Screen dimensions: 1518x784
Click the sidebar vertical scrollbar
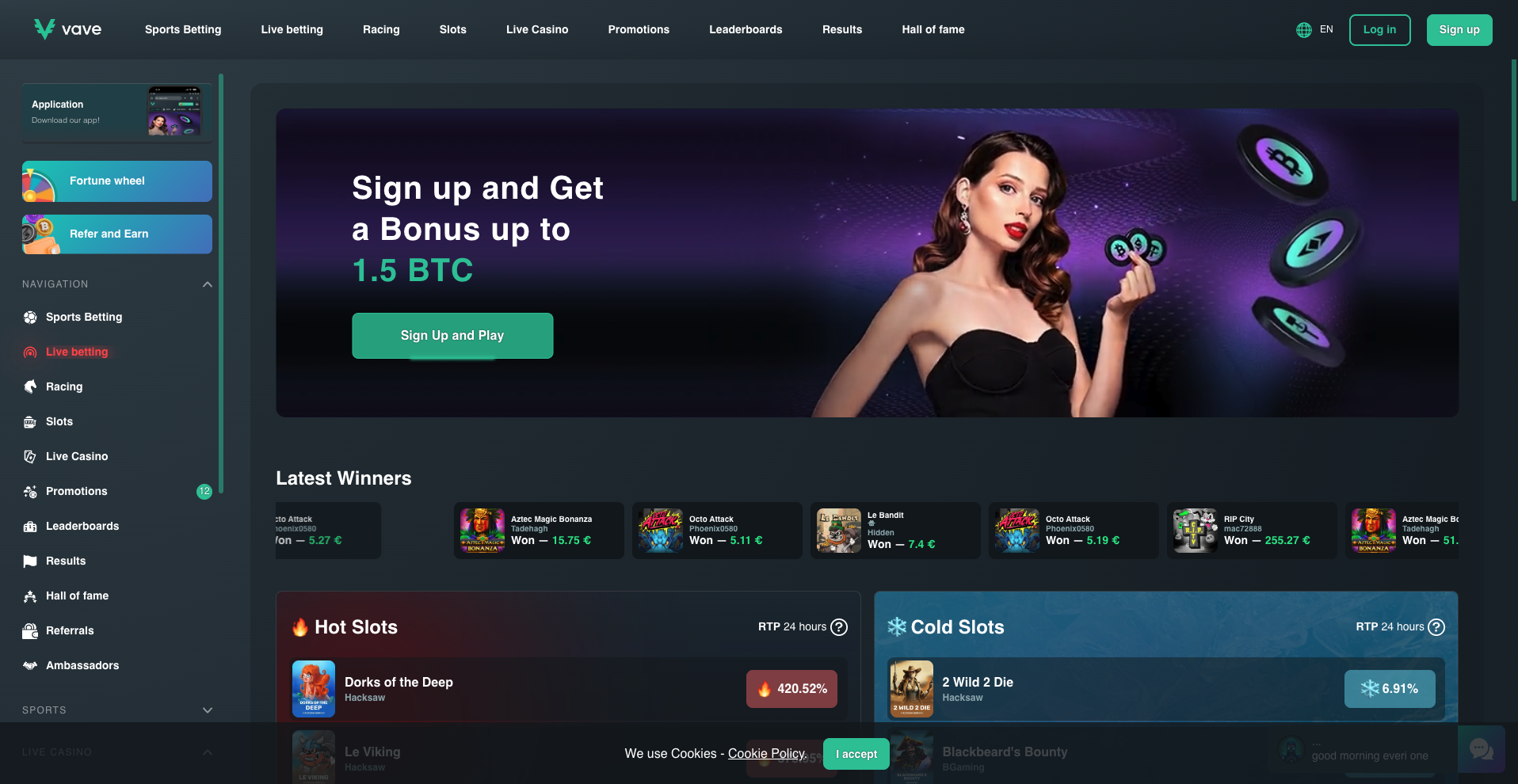click(221, 284)
